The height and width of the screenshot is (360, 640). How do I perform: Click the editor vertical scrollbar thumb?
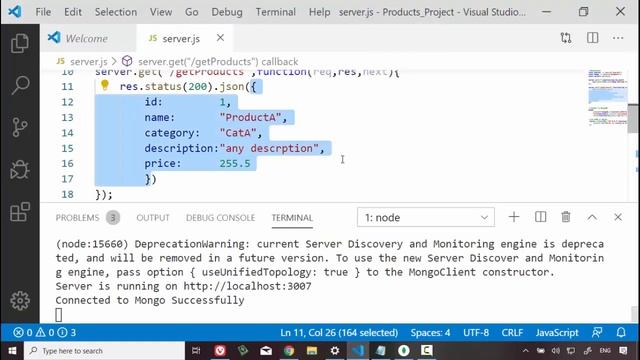[x=633, y=118]
